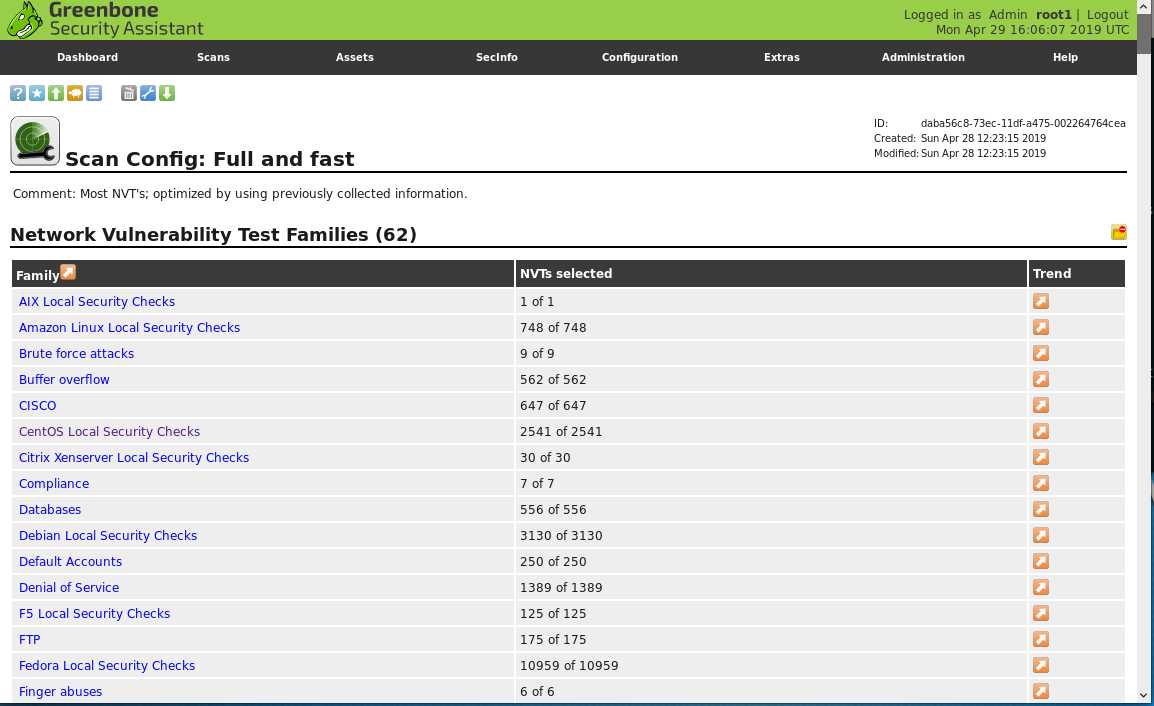Open the Databases family link
Screen dimensions: 1154x706
pyautogui.click(x=50, y=509)
